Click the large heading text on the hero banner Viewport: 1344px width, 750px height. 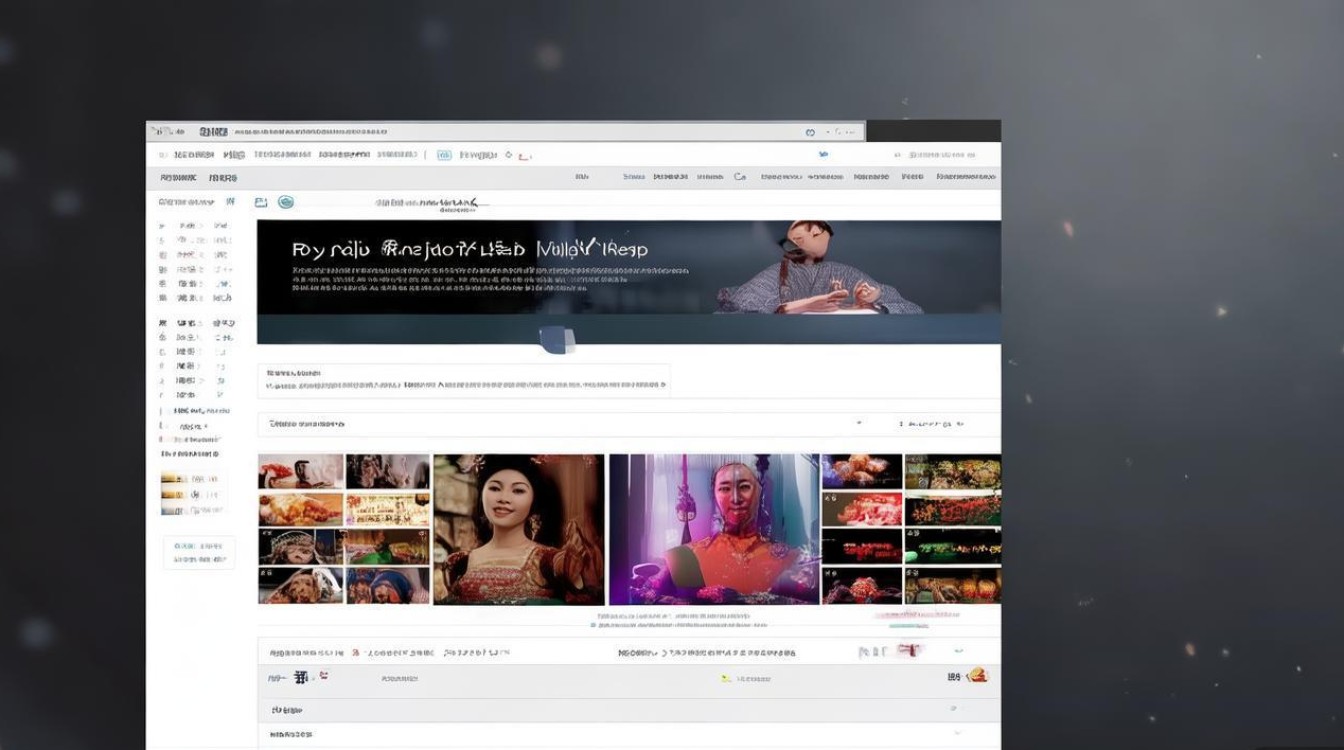pyautogui.click(x=470, y=249)
